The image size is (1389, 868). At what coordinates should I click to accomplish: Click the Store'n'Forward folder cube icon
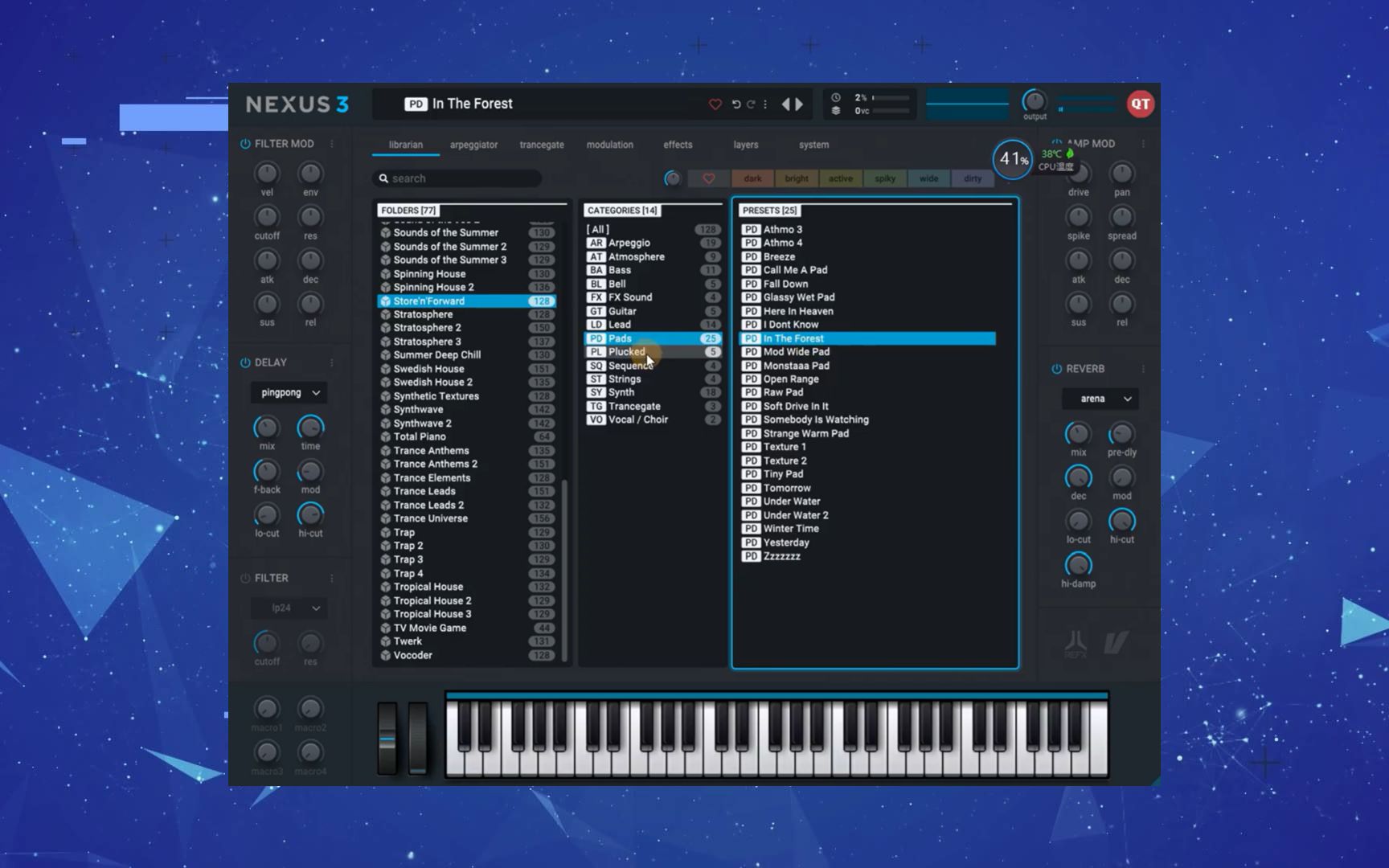tap(385, 301)
